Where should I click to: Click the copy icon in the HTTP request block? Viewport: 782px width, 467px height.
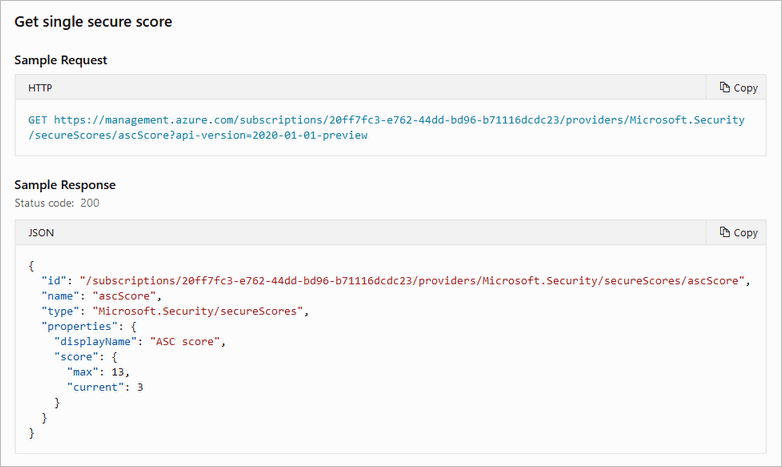(x=725, y=88)
